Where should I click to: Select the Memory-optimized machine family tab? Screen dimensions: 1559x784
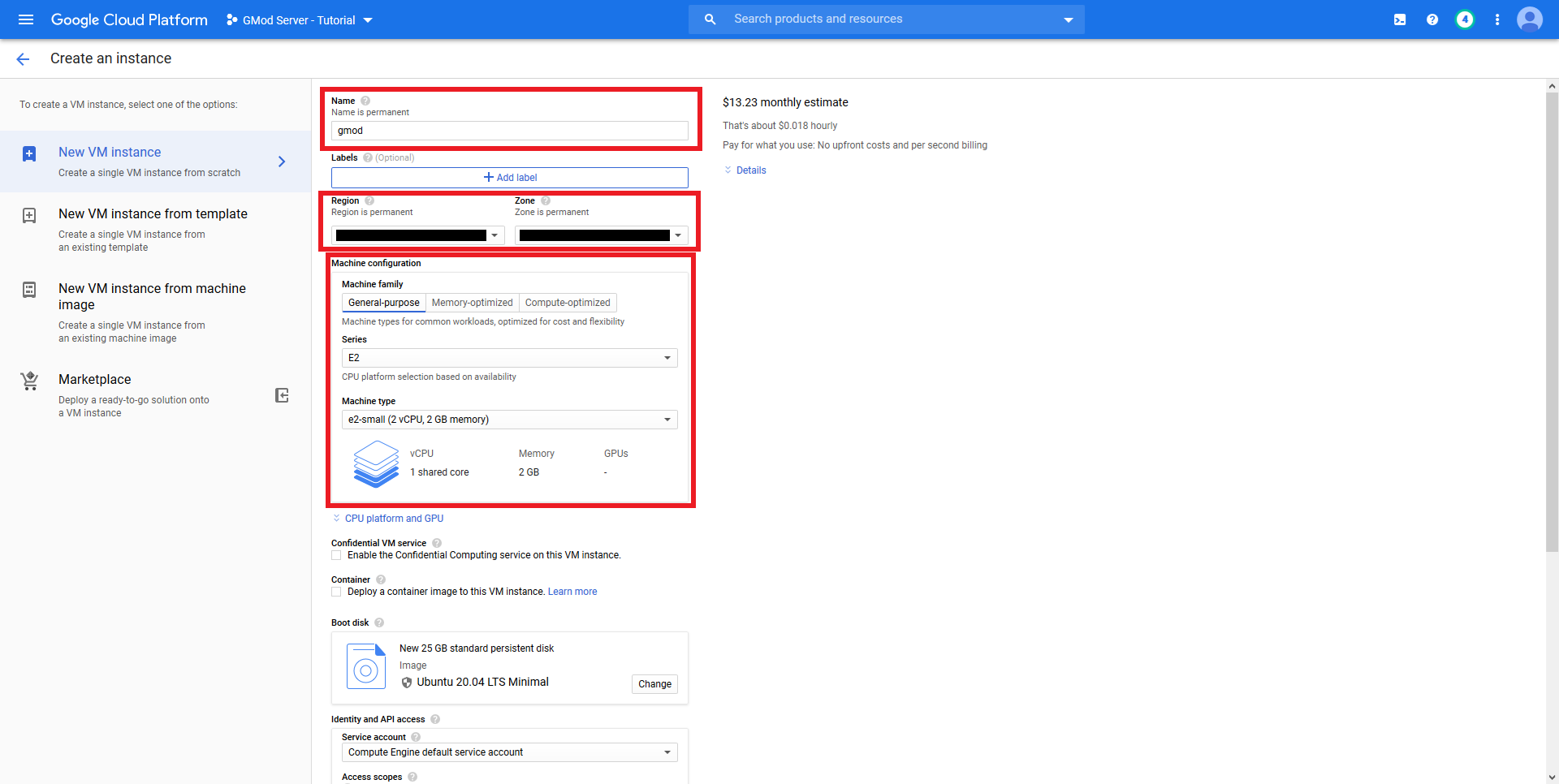point(473,303)
